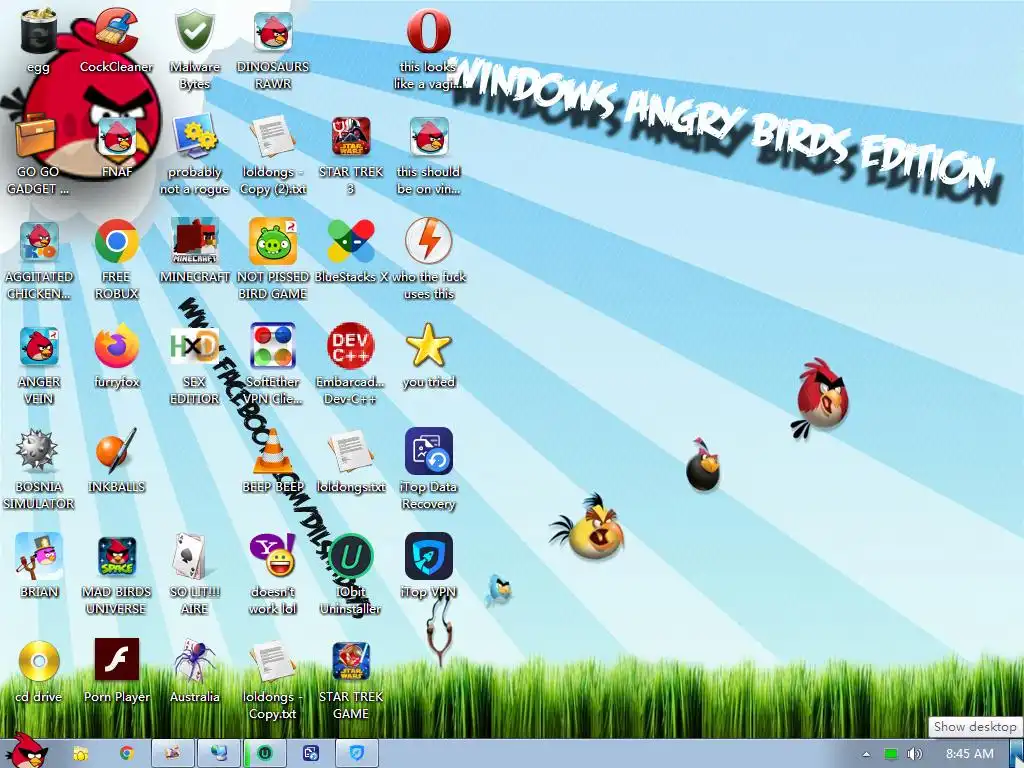Select the Australia spider solitaire icon
1024x768 pixels.
(x=195, y=661)
